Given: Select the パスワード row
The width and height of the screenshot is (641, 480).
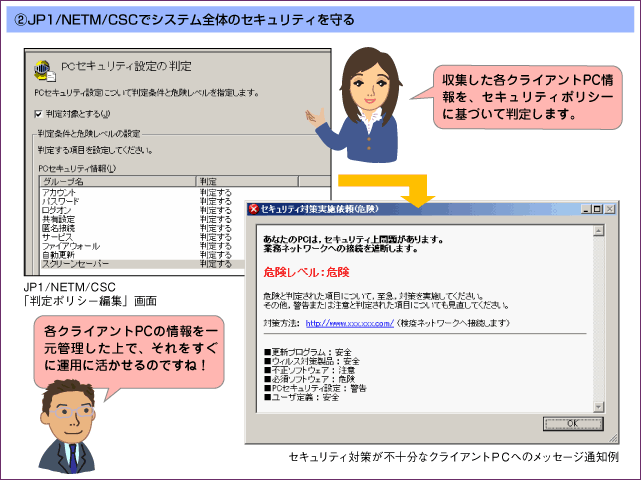Looking at the screenshot, I should coord(143,201).
